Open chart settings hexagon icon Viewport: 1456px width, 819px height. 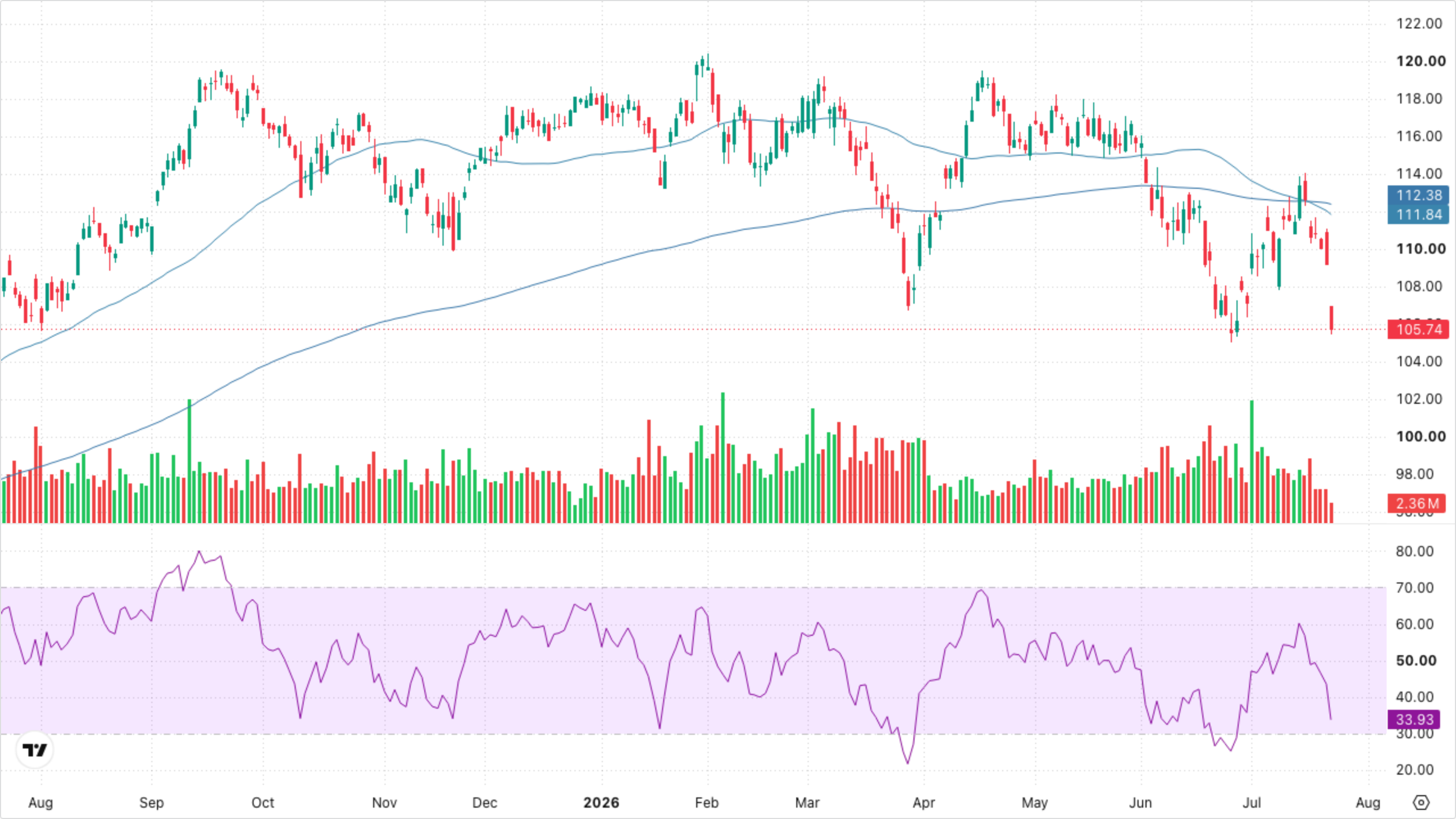[1421, 803]
